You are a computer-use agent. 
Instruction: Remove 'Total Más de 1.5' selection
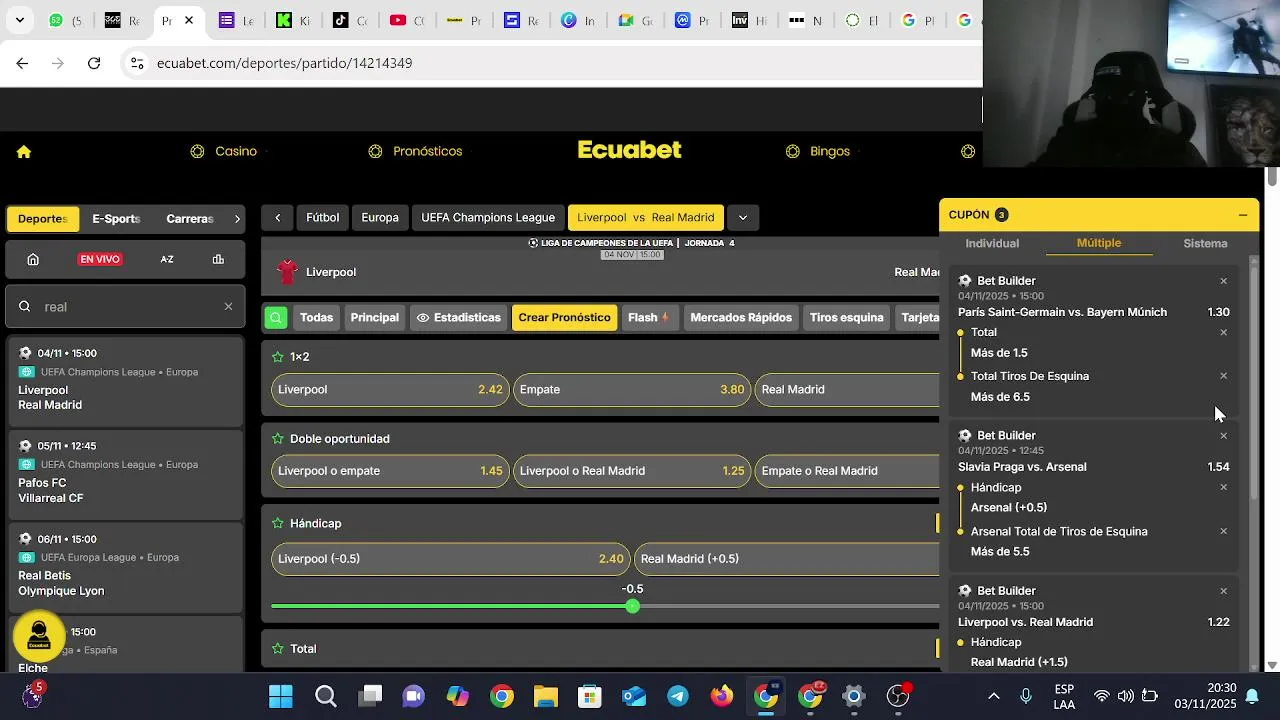(x=1223, y=332)
